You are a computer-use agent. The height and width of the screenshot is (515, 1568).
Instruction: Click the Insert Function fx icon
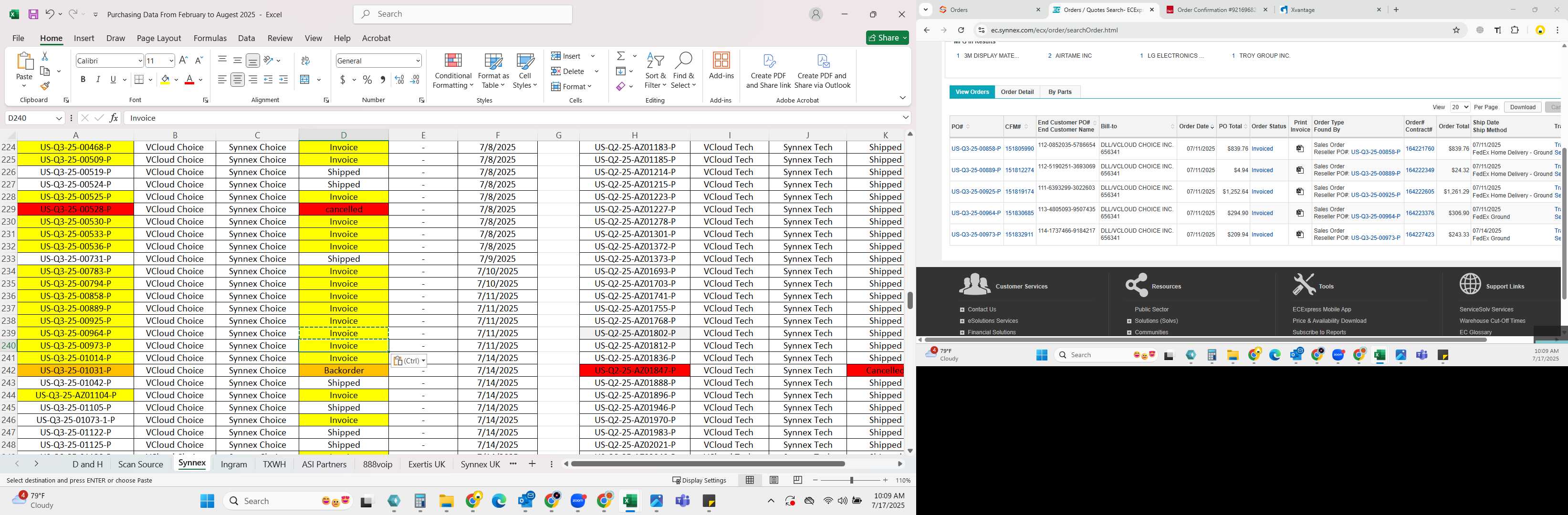pyautogui.click(x=114, y=118)
